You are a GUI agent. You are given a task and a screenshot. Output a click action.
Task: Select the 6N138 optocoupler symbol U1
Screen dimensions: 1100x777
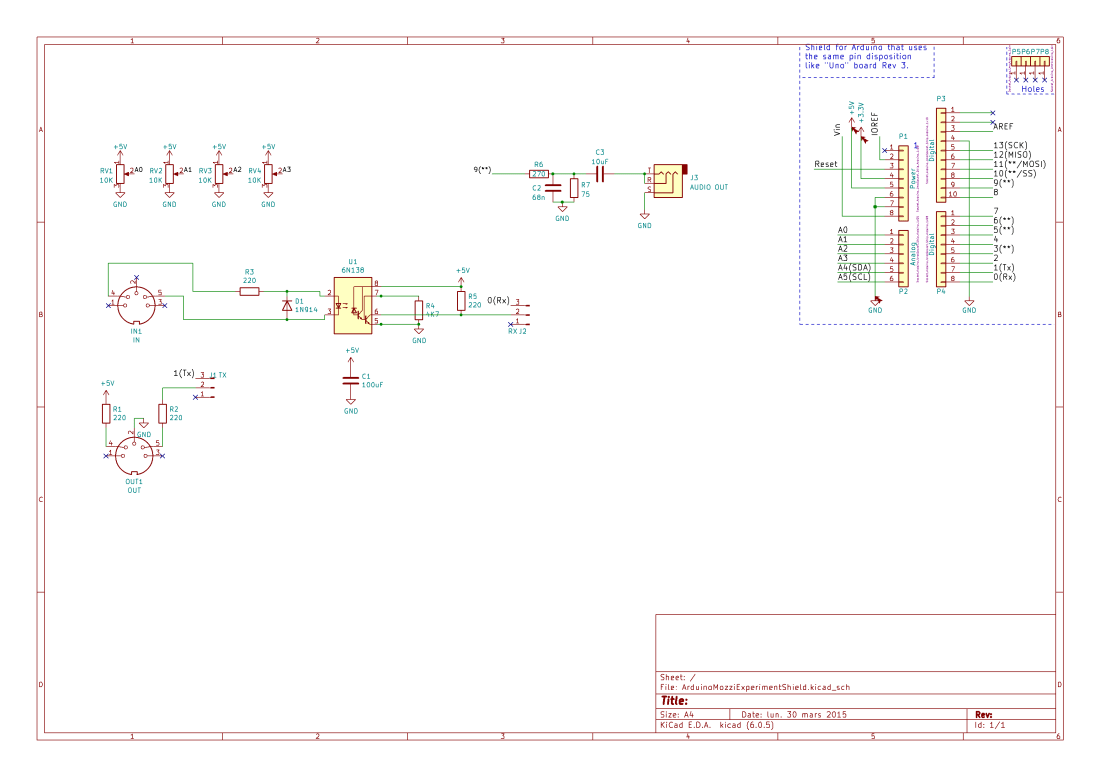[x=352, y=307]
